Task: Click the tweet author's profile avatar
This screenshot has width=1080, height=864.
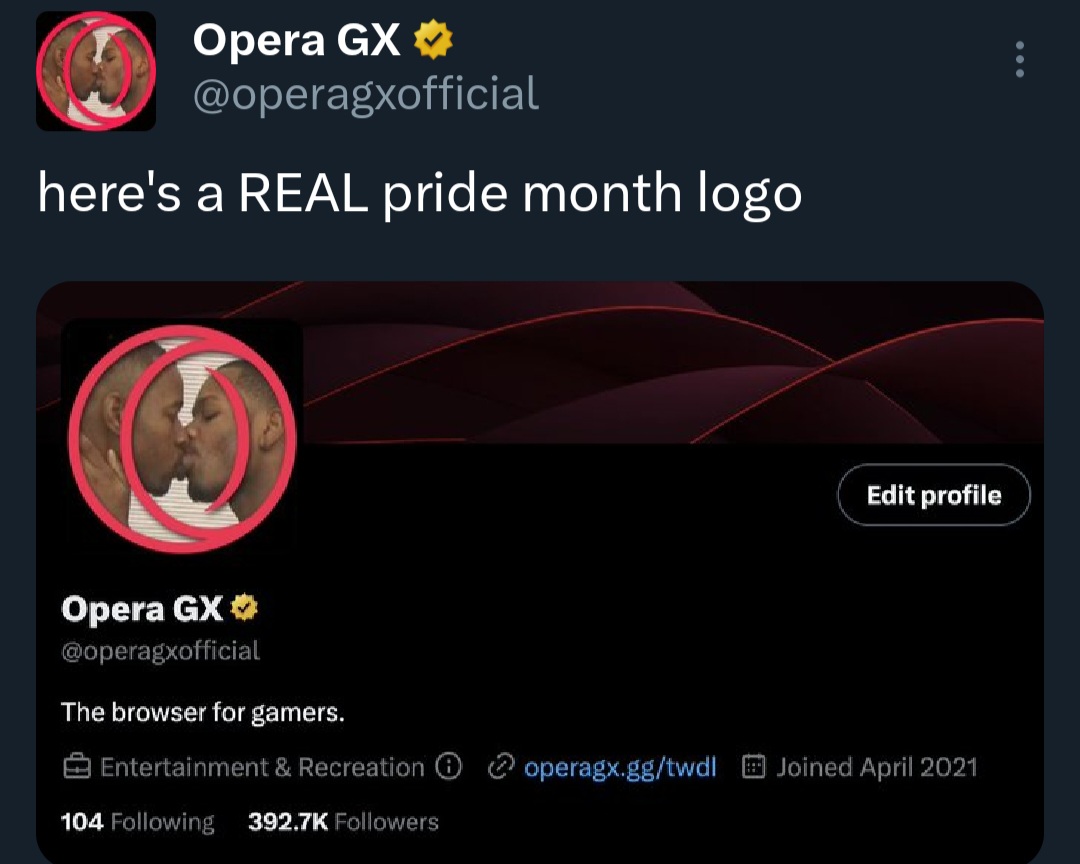Action: click(x=96, y=71)
